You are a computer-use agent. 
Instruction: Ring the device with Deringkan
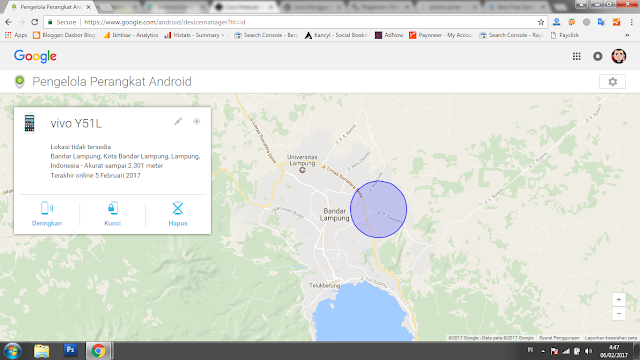tap(47, 214)
